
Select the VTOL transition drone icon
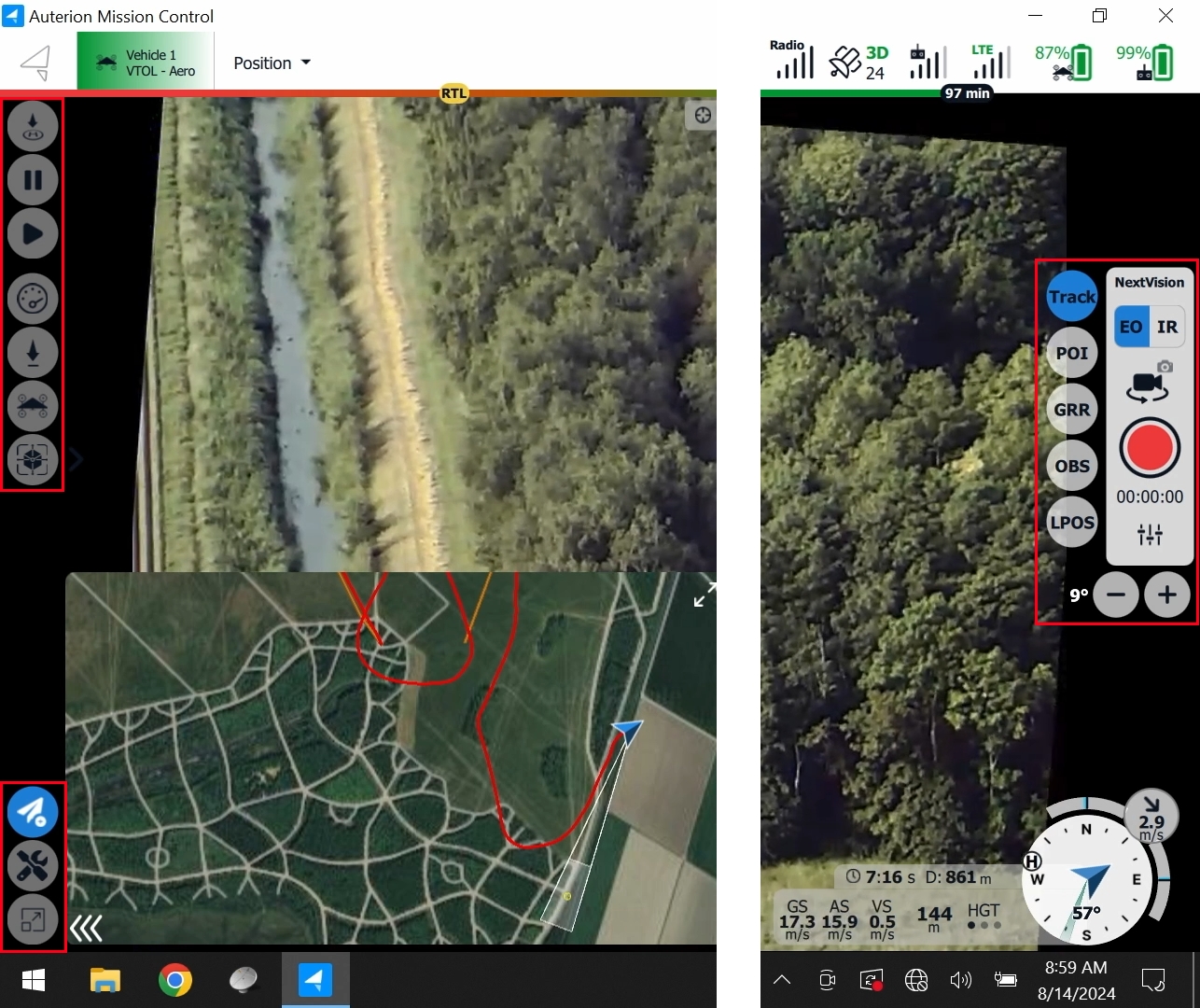(33, 406)
